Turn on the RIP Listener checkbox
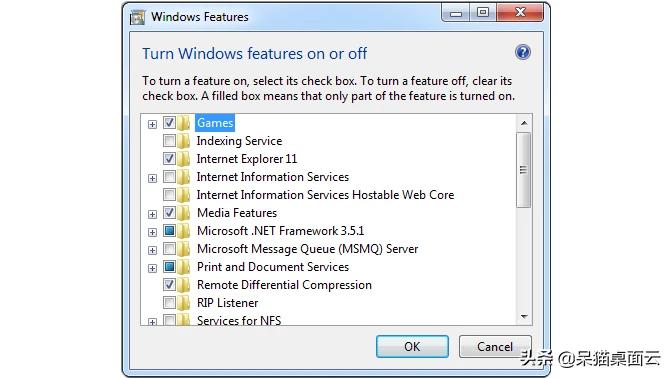The width and height of the screenshot is (672, 378). coord(169,303)
